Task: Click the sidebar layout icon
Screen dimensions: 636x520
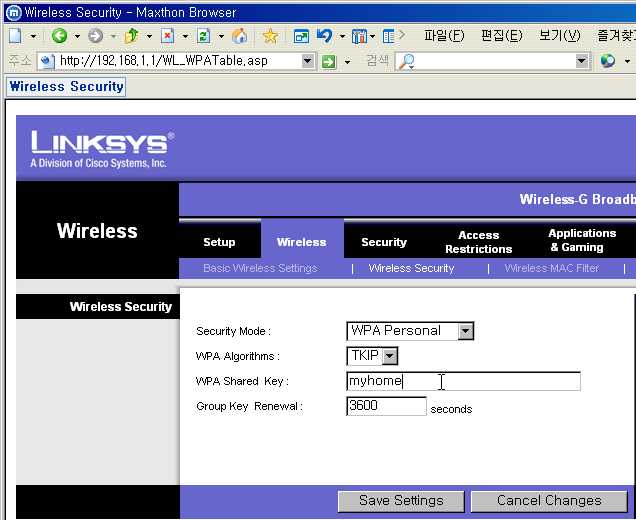Action: 388,37
